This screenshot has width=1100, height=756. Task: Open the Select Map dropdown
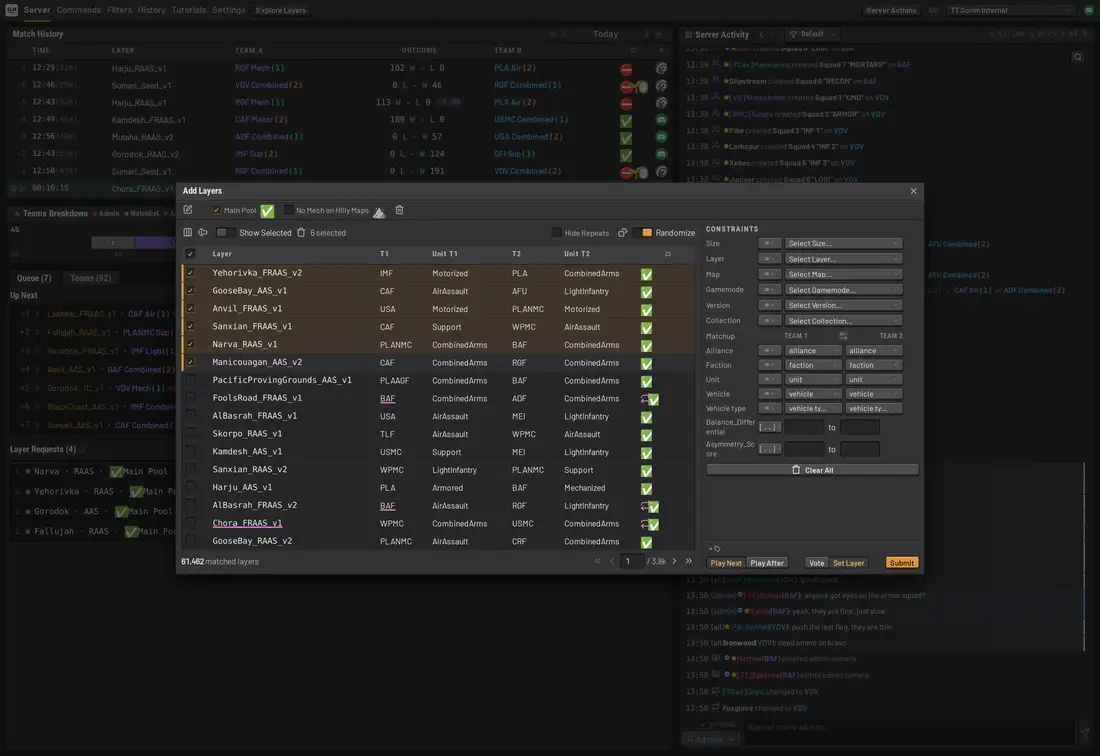(843, 274)
